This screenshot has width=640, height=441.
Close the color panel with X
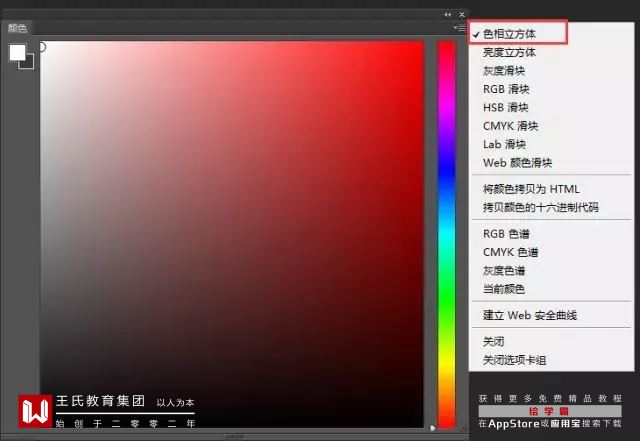(x=462, y=15)
